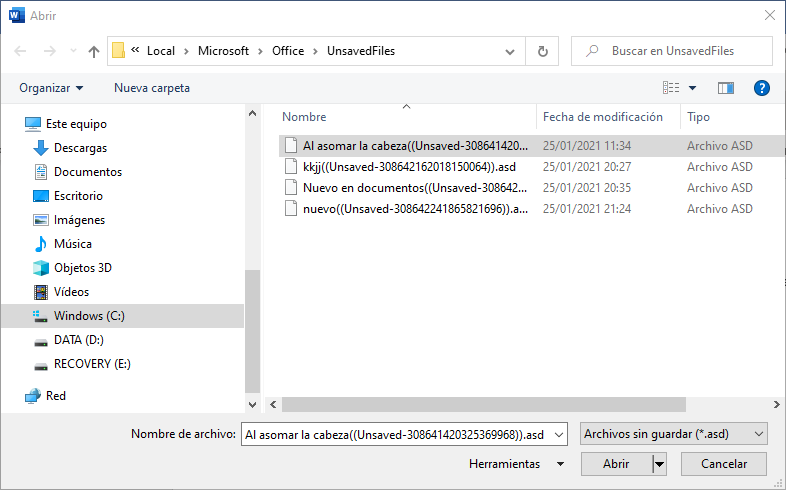Click the horizontal scrollbar in file list

tap(480, 404)
